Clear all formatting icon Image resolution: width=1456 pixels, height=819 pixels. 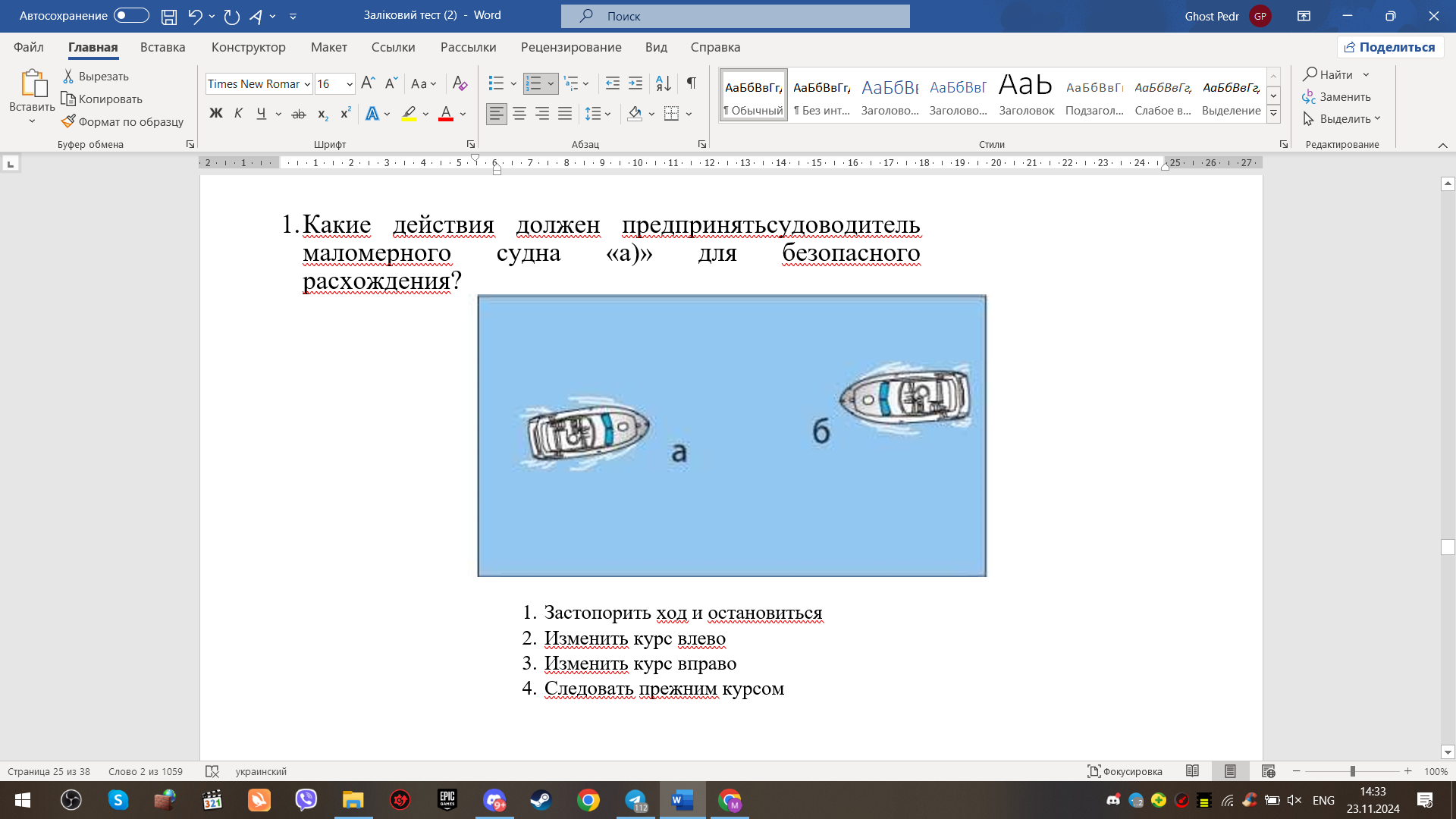tap(460, 83)
